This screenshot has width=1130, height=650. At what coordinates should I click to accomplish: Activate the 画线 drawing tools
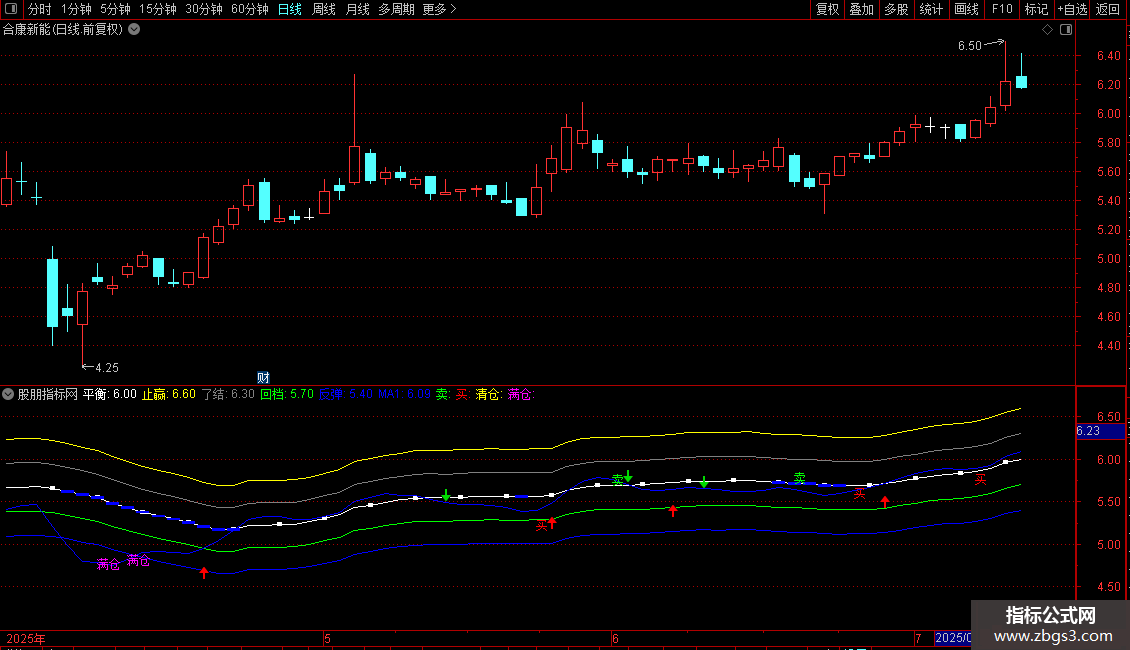[x=966, y=9]
